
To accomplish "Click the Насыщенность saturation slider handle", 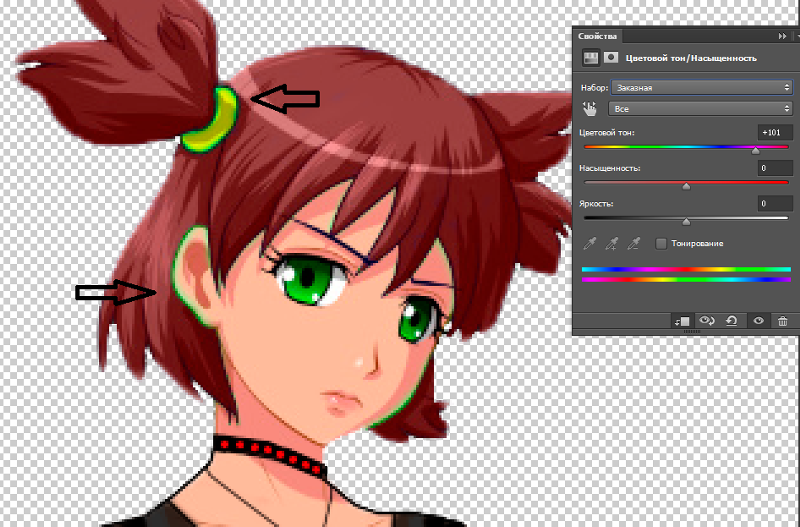I will click(x=686, y=186).
